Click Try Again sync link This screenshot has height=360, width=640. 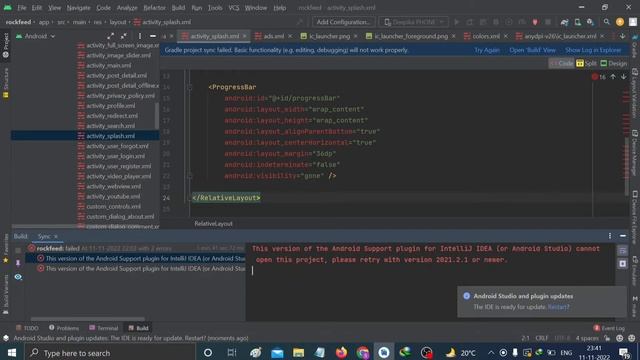pyautogui.click(x=487, y=50)
